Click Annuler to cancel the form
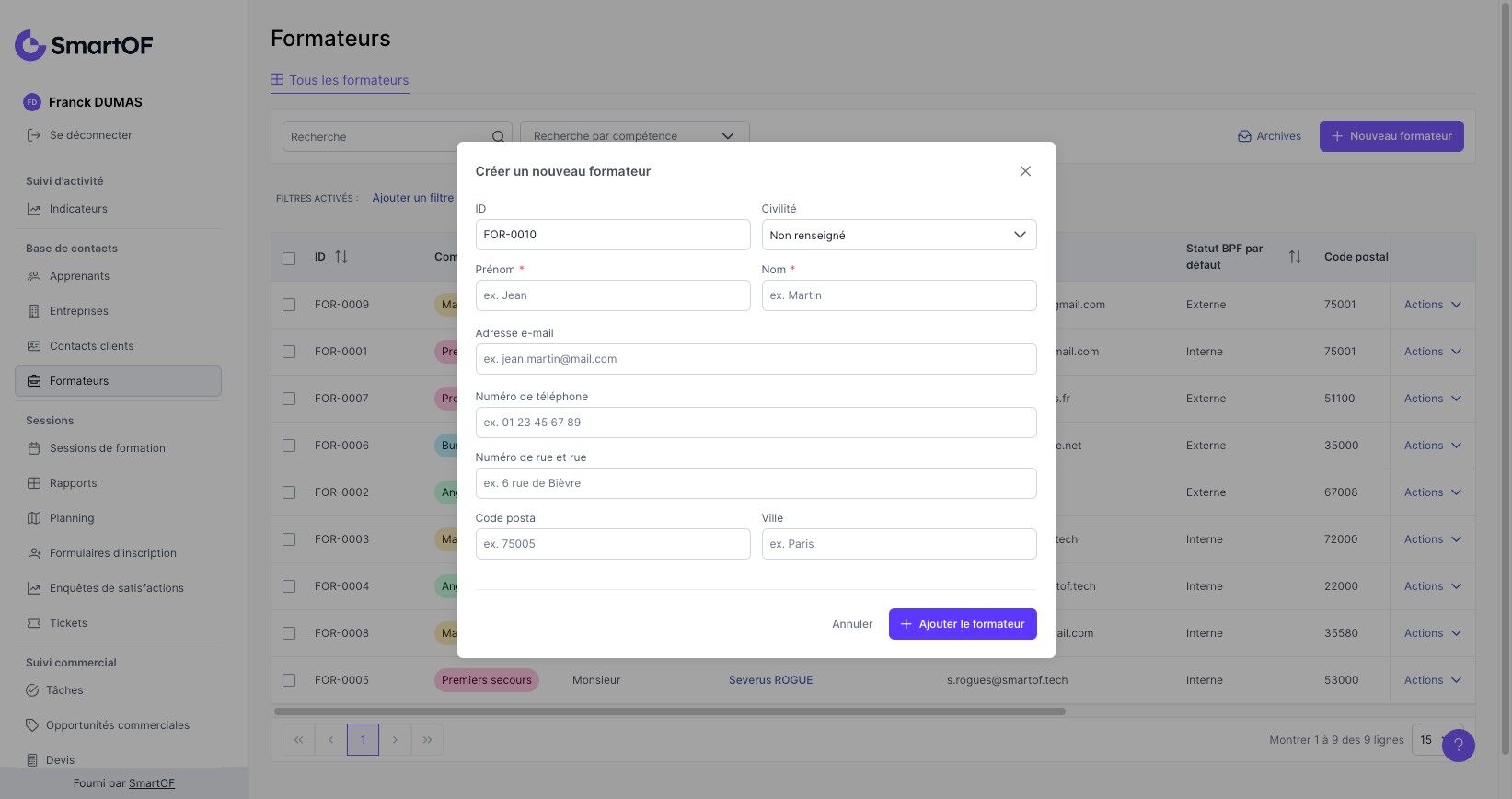Viewport: 1512px width, 799px height. (851, 624)
